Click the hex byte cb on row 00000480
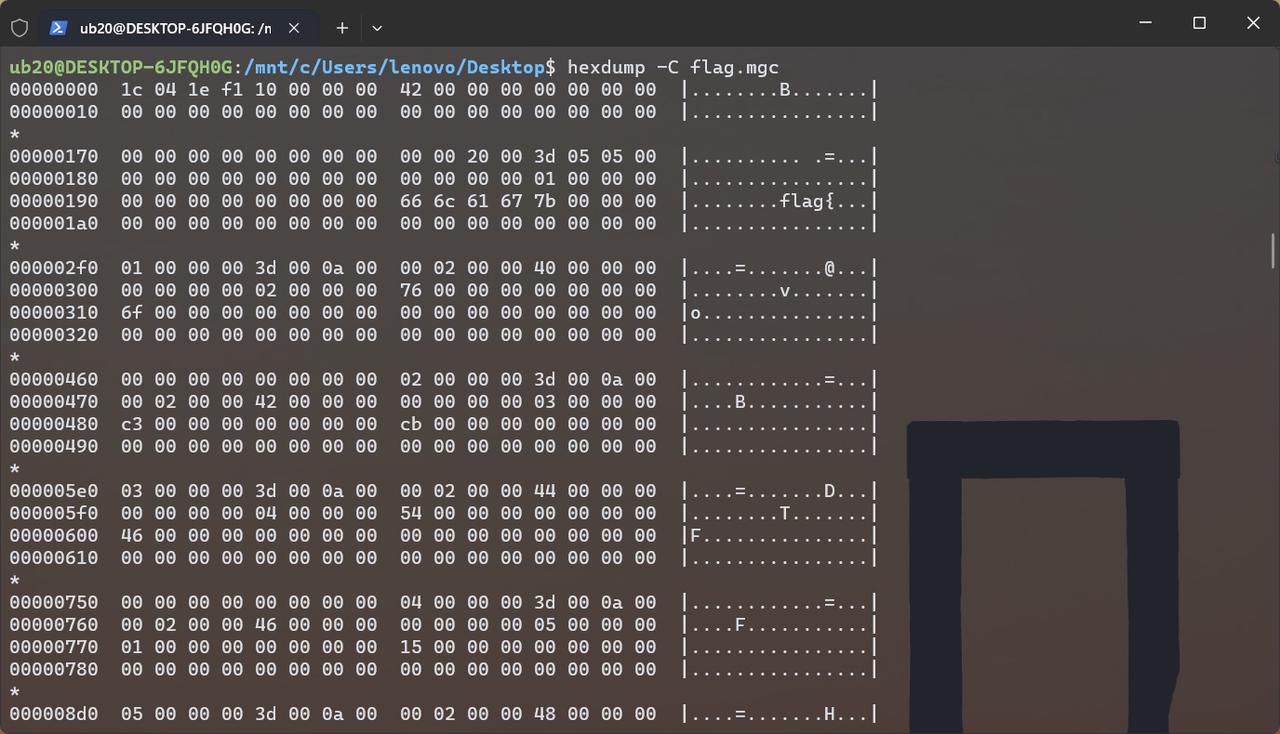Screen dimensions: 1280x734 (411, 423)
